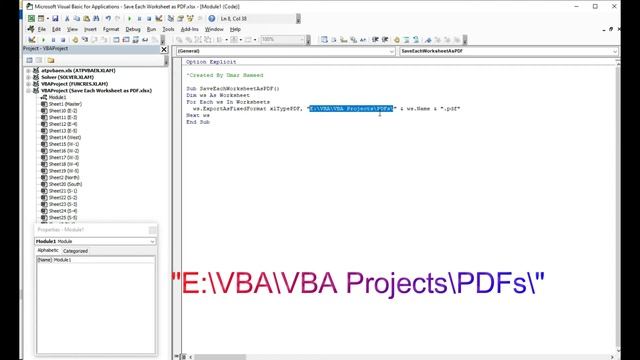Open the Locals Window icon in Debug toolbar
The height and width of the screenshot is (360, 640).
(x=116, y=40)
